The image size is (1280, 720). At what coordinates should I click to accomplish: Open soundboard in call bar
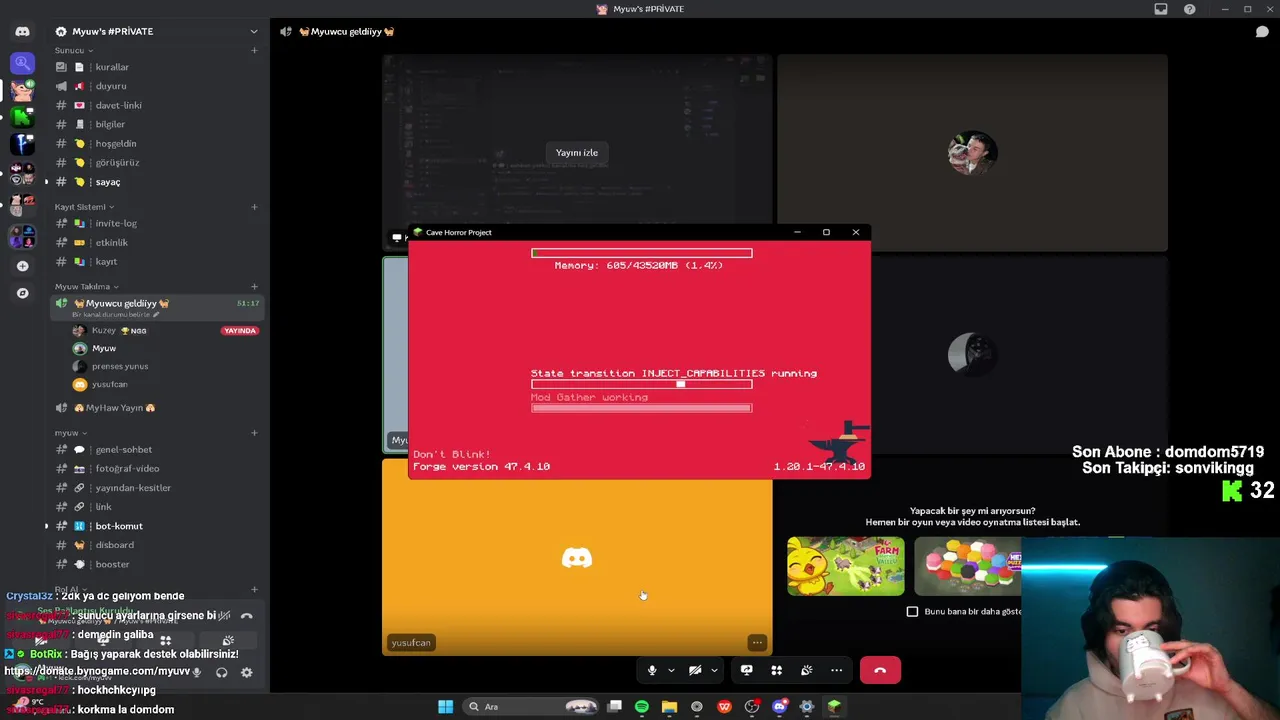click(806, 670)
